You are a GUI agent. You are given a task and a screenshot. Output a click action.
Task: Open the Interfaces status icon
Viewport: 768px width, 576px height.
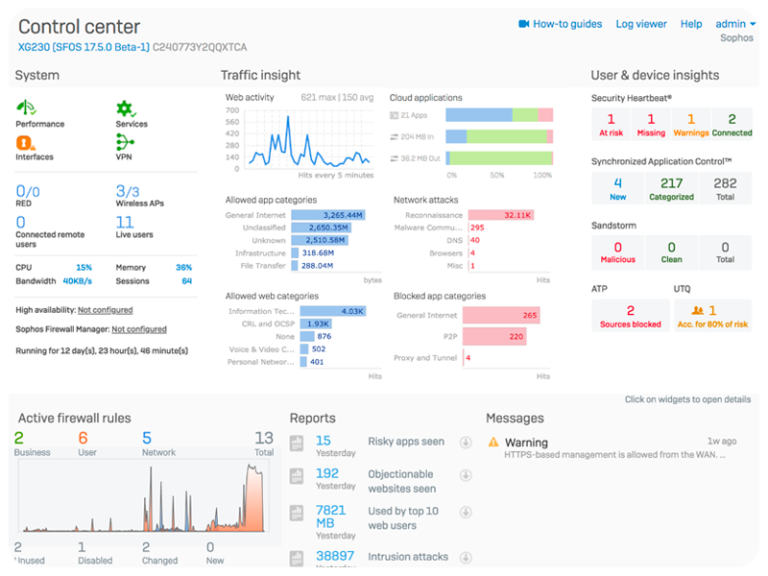26,142
